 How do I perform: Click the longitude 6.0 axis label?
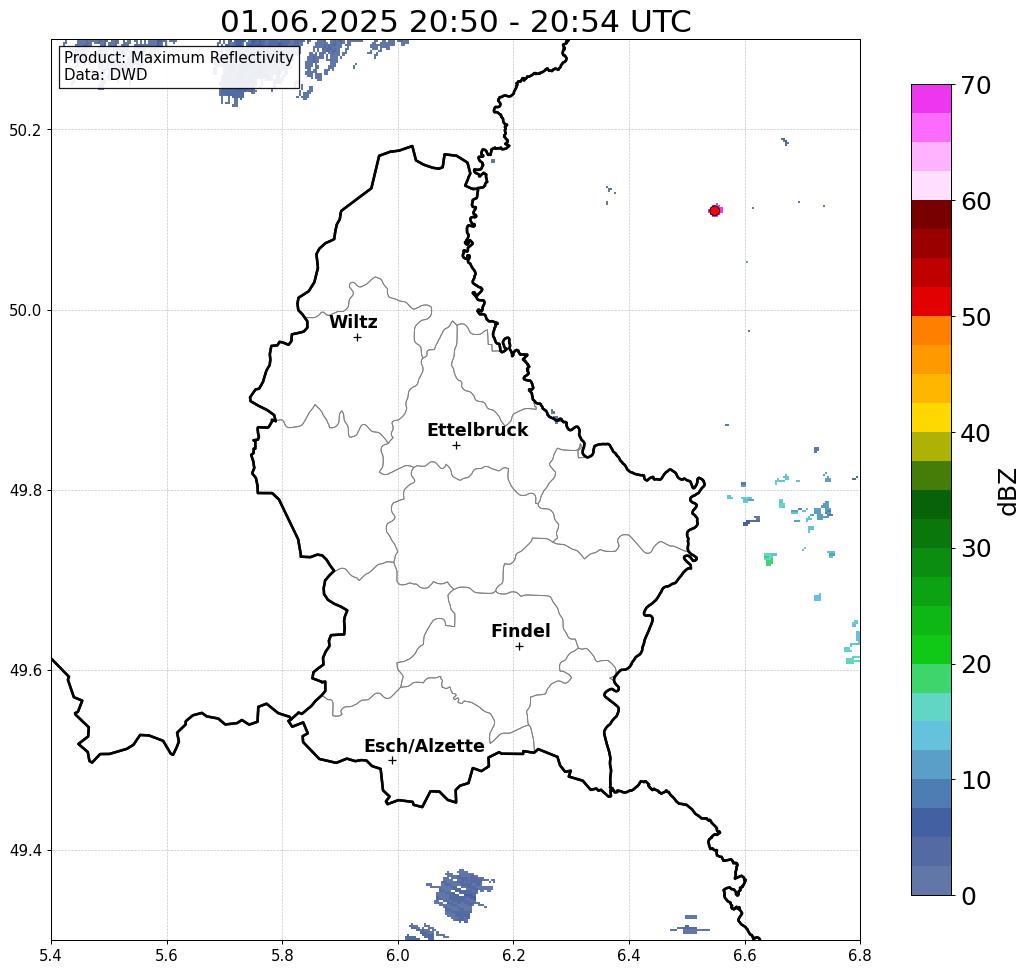coord(398,955)
